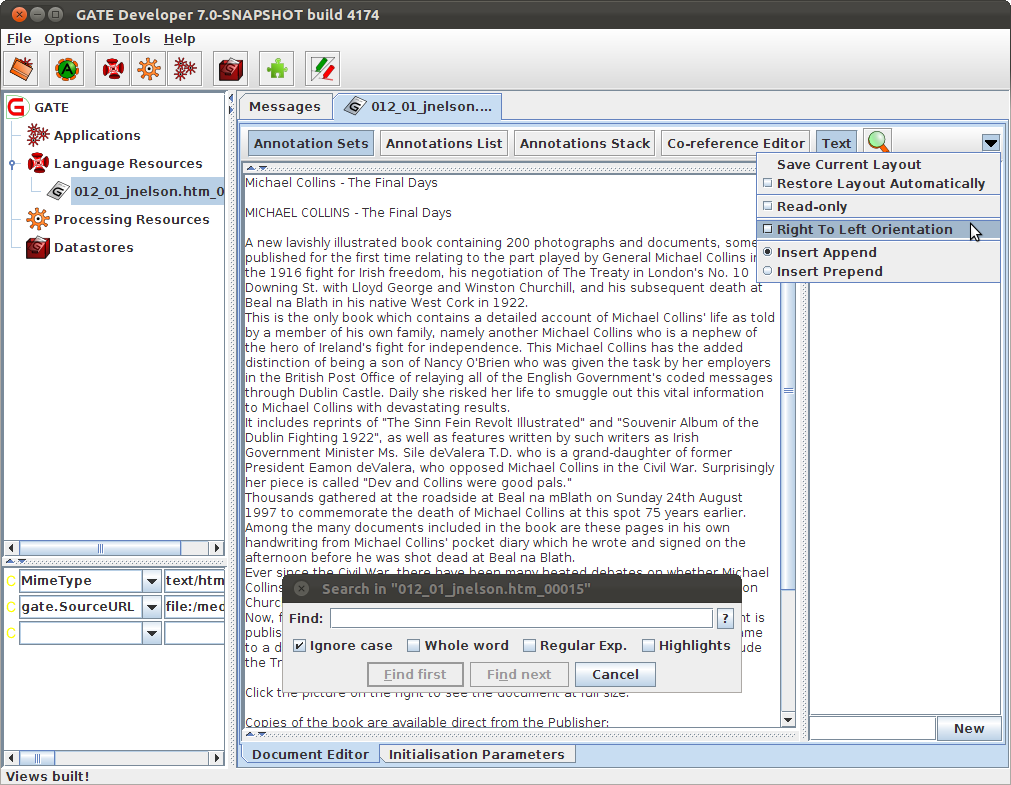The height and width of the screenshot is (785, 1011).
Task: Click the new language resource toolbar icon
Action: click(x=113, y=69)
